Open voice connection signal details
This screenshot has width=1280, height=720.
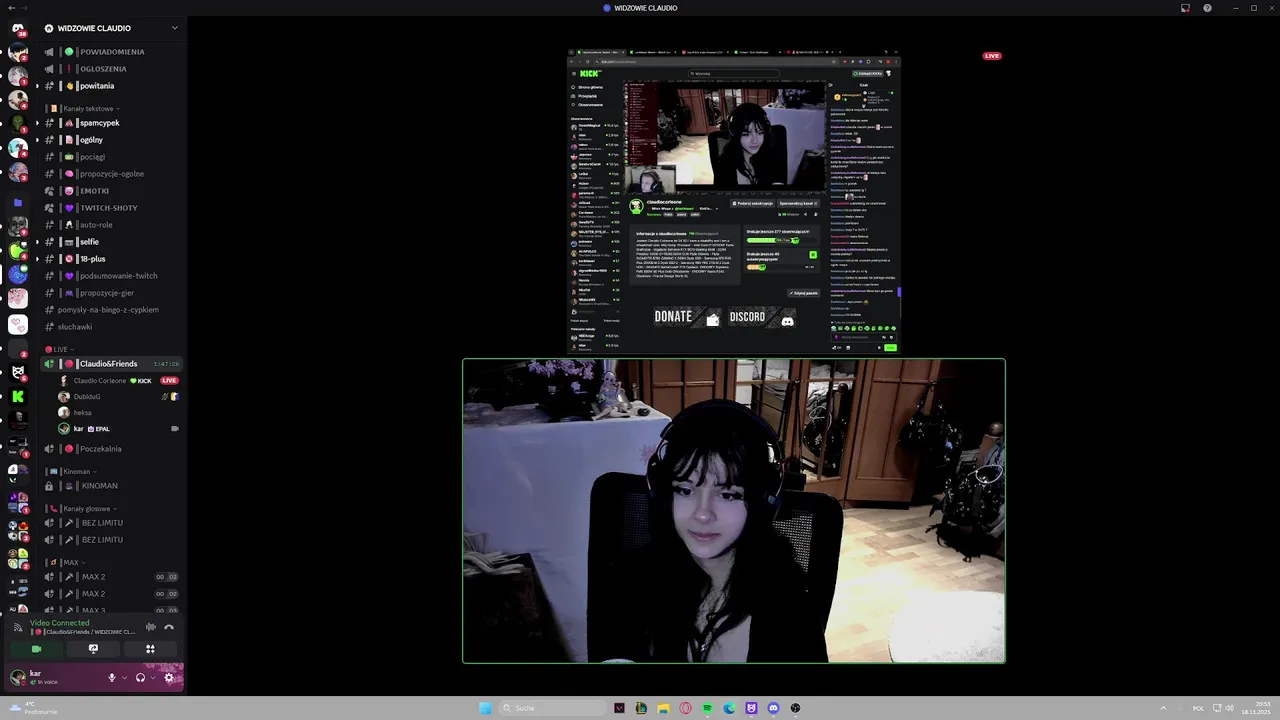point(17,627)
